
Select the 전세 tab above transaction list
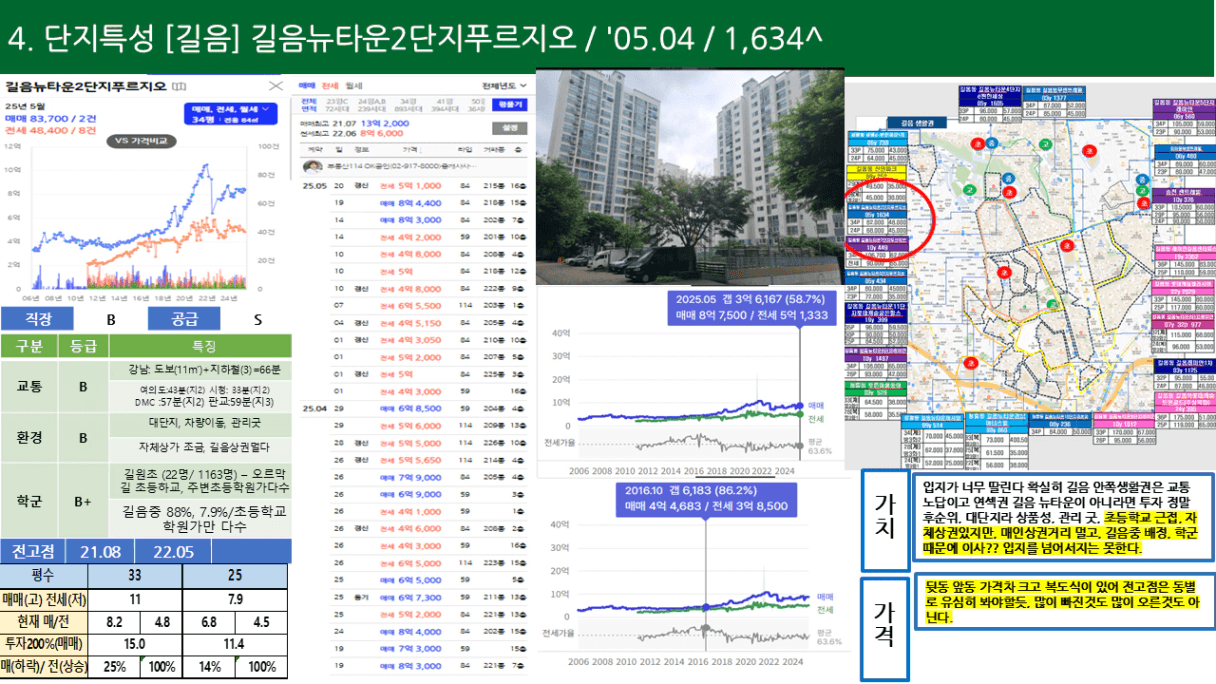pyautogui.click(x=330, y=87)
